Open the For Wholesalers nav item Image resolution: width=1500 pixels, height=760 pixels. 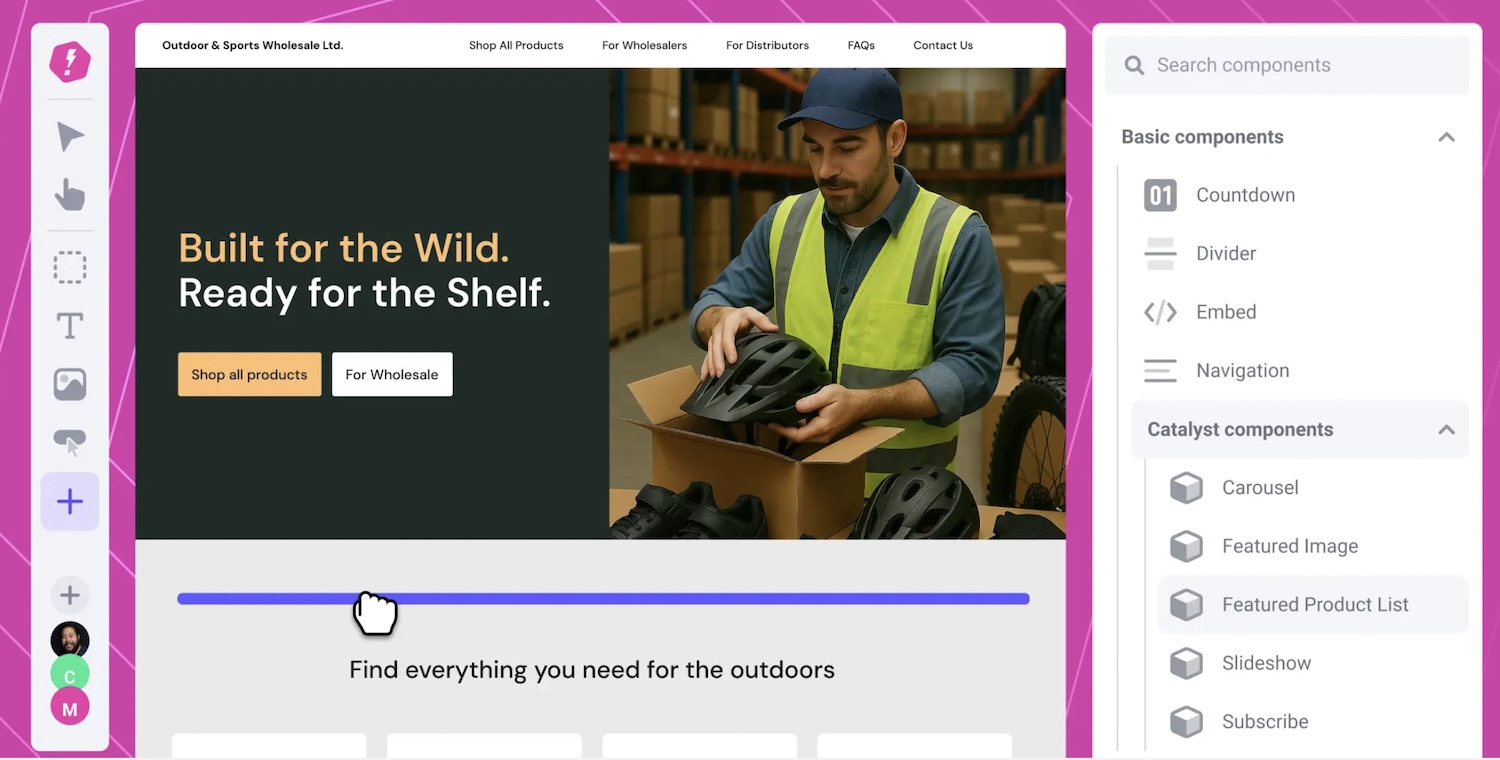pyautogui.click(x=644, y=45)
